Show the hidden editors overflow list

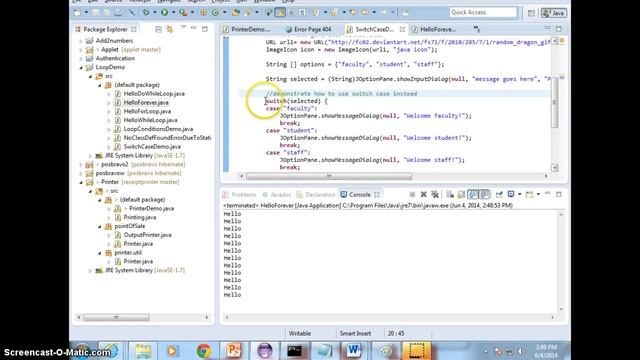click(x=476, y=29)
